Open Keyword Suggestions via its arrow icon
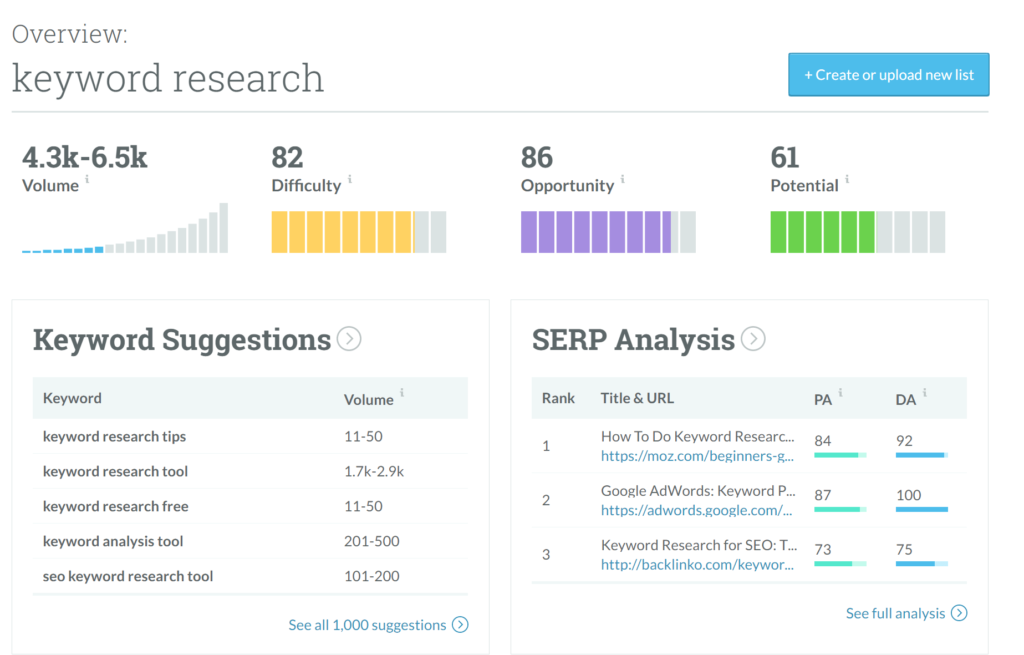 pos(349,339)
